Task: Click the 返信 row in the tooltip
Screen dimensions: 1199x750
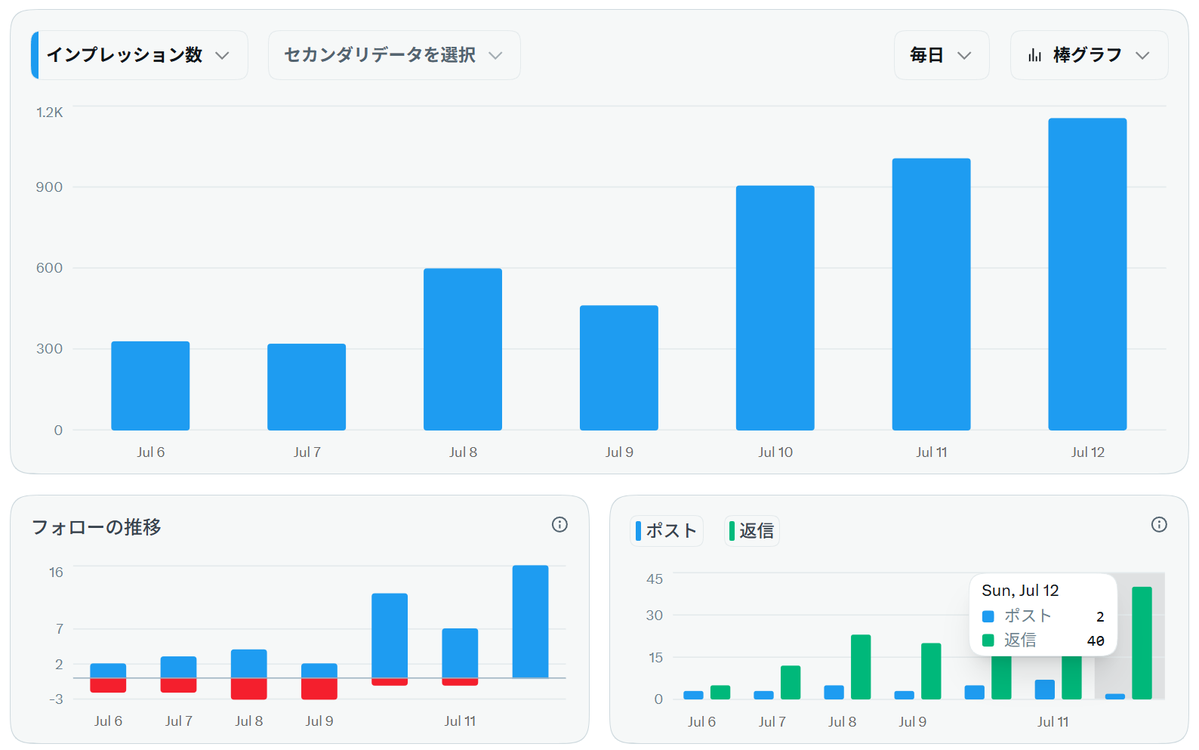Action: (x=1043, y=641)
